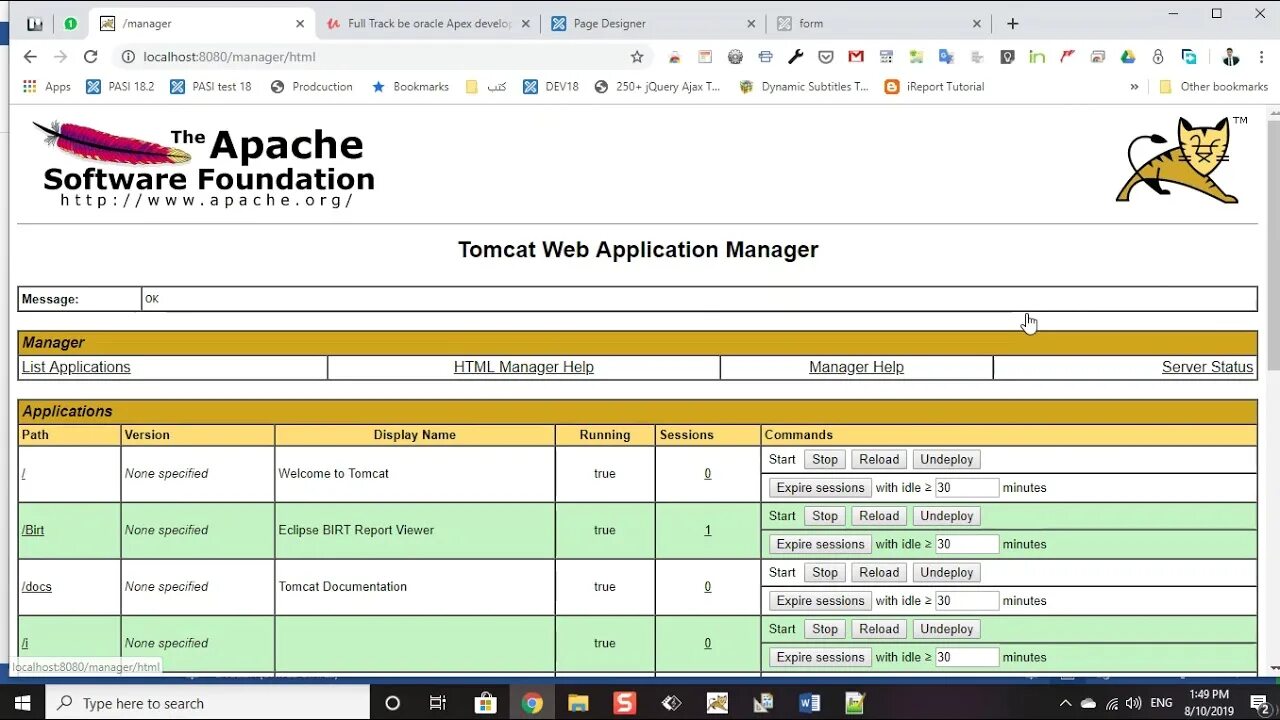Open the ENG language indicator
The height and width of the screenshot is (720, 1280).
pos(1161,703)
